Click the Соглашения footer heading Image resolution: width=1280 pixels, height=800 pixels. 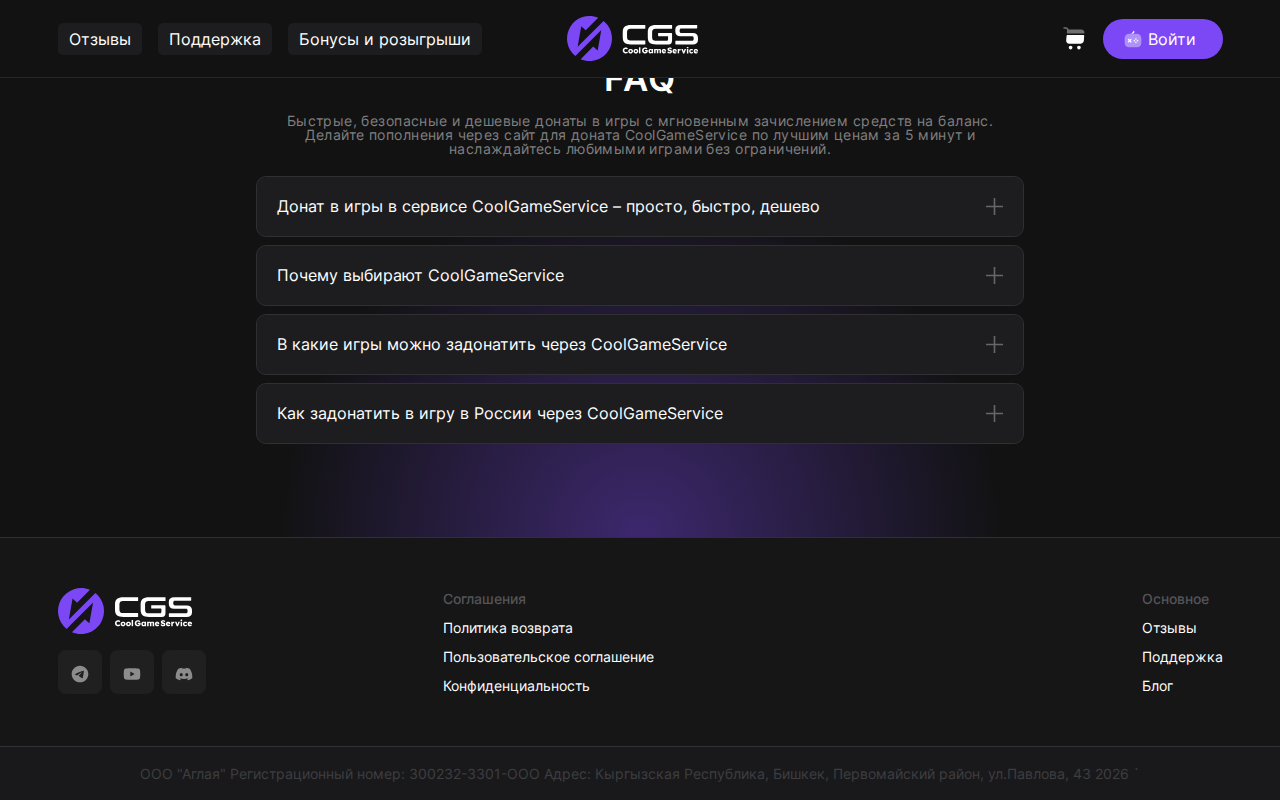pos(484,599)
